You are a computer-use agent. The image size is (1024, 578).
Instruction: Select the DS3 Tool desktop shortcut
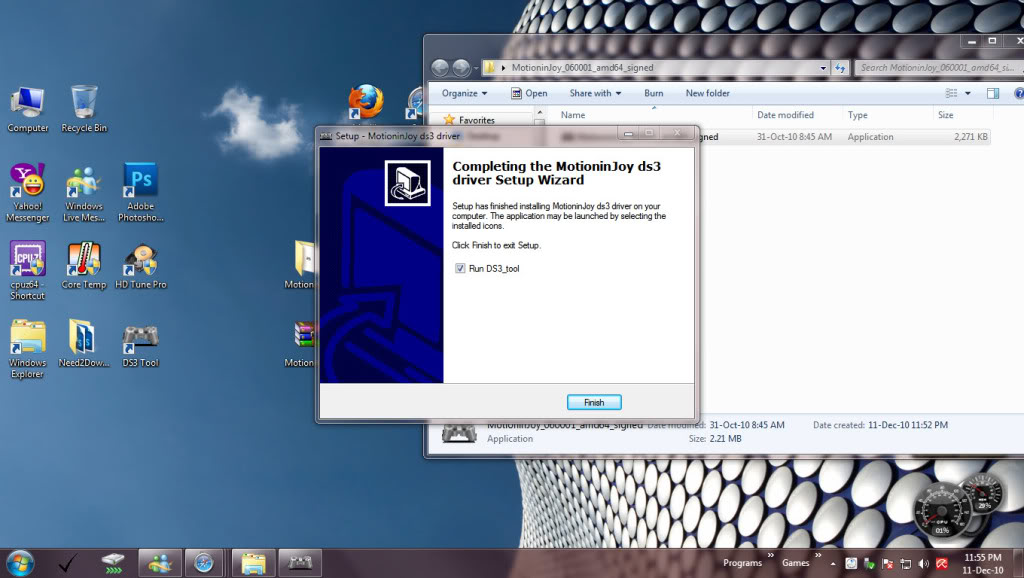140,345
